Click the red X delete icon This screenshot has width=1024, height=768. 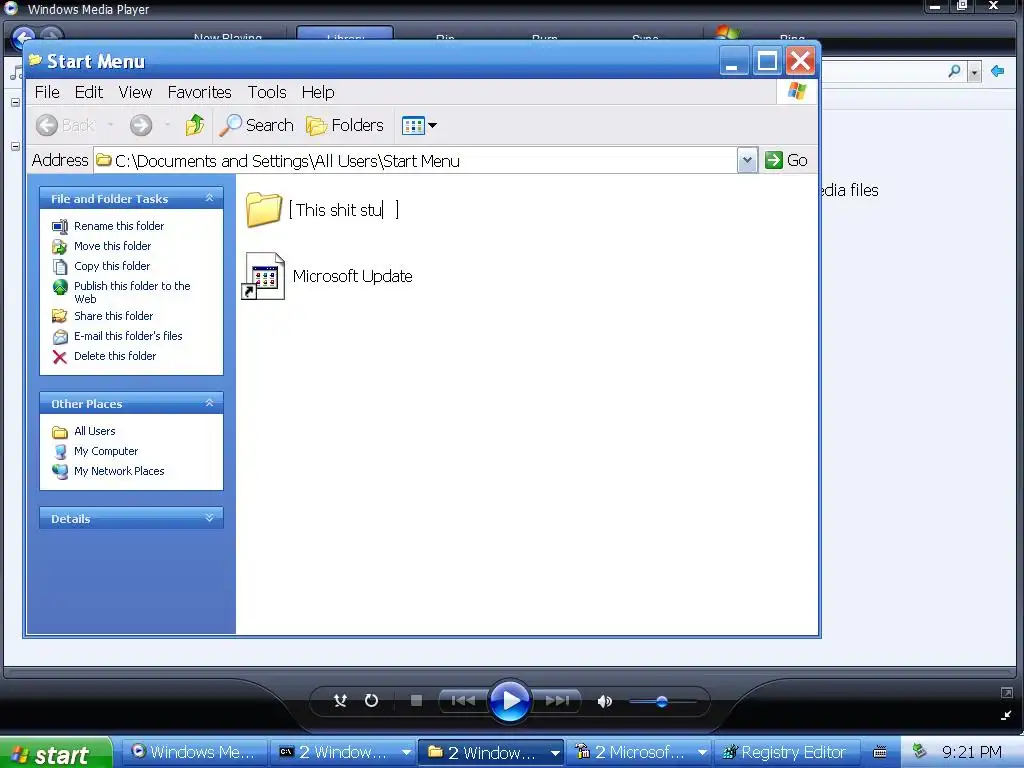(60, 357)
